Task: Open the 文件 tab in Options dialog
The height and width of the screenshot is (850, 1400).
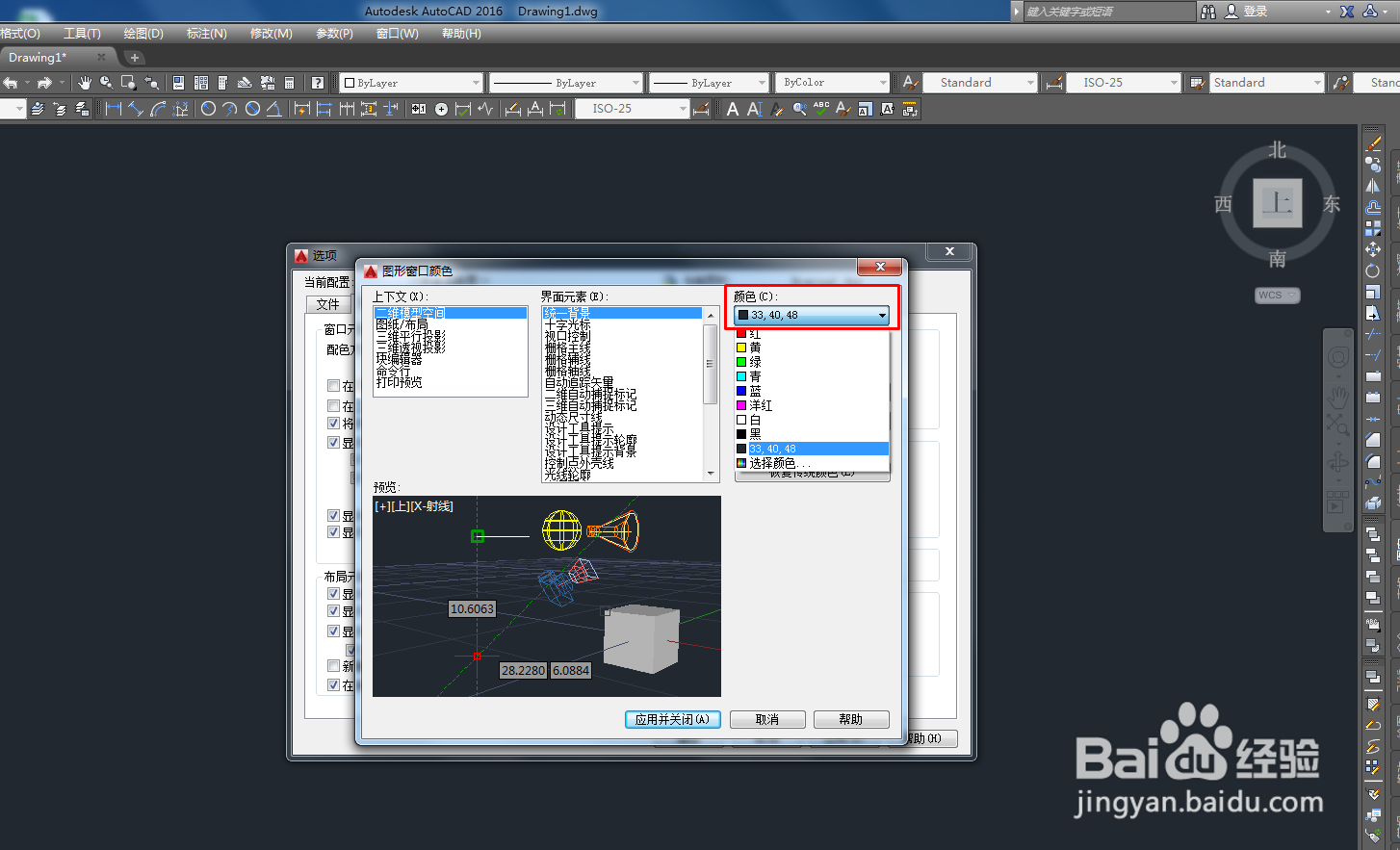Action: pos(328,304)
